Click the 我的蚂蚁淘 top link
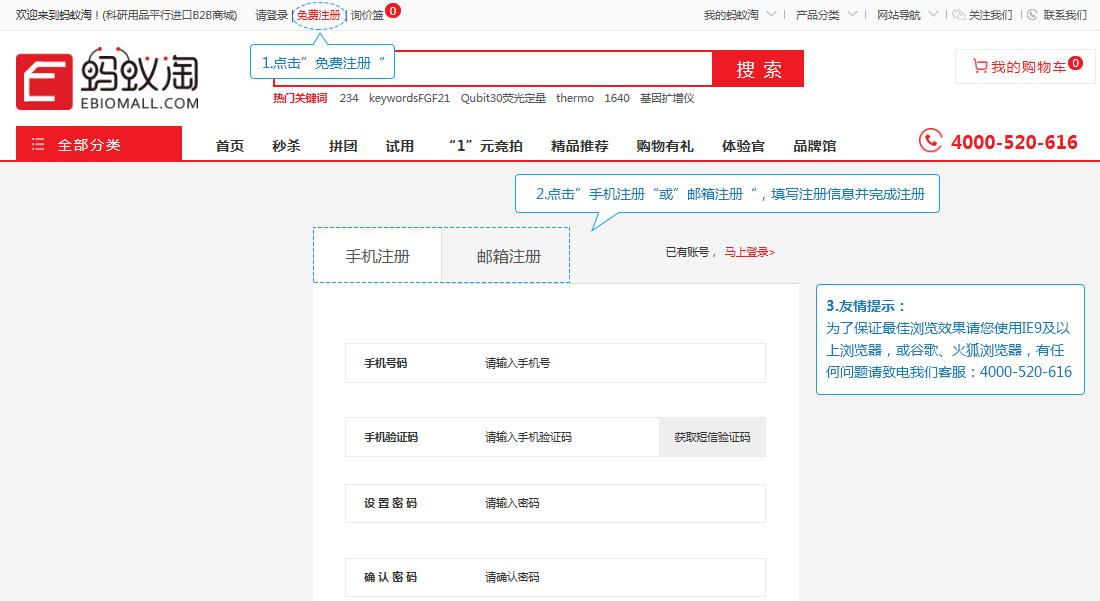Screen dimensions: 1100x601 tap(731, 15)
